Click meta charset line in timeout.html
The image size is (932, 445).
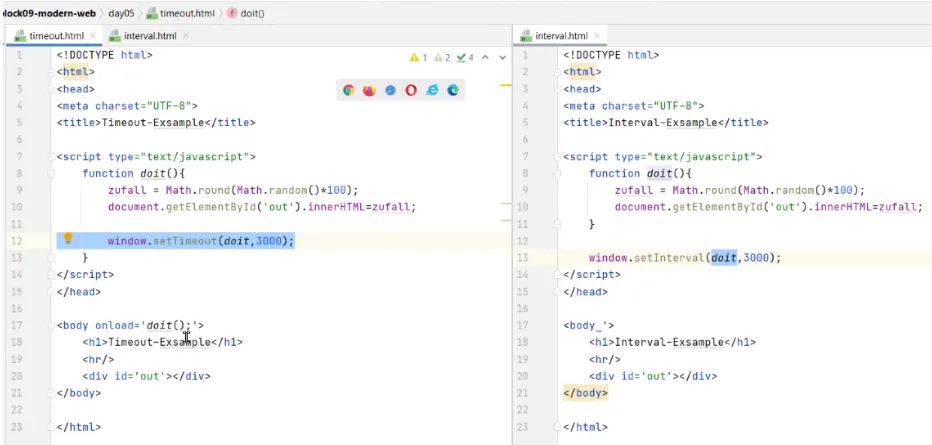(127, 106)
